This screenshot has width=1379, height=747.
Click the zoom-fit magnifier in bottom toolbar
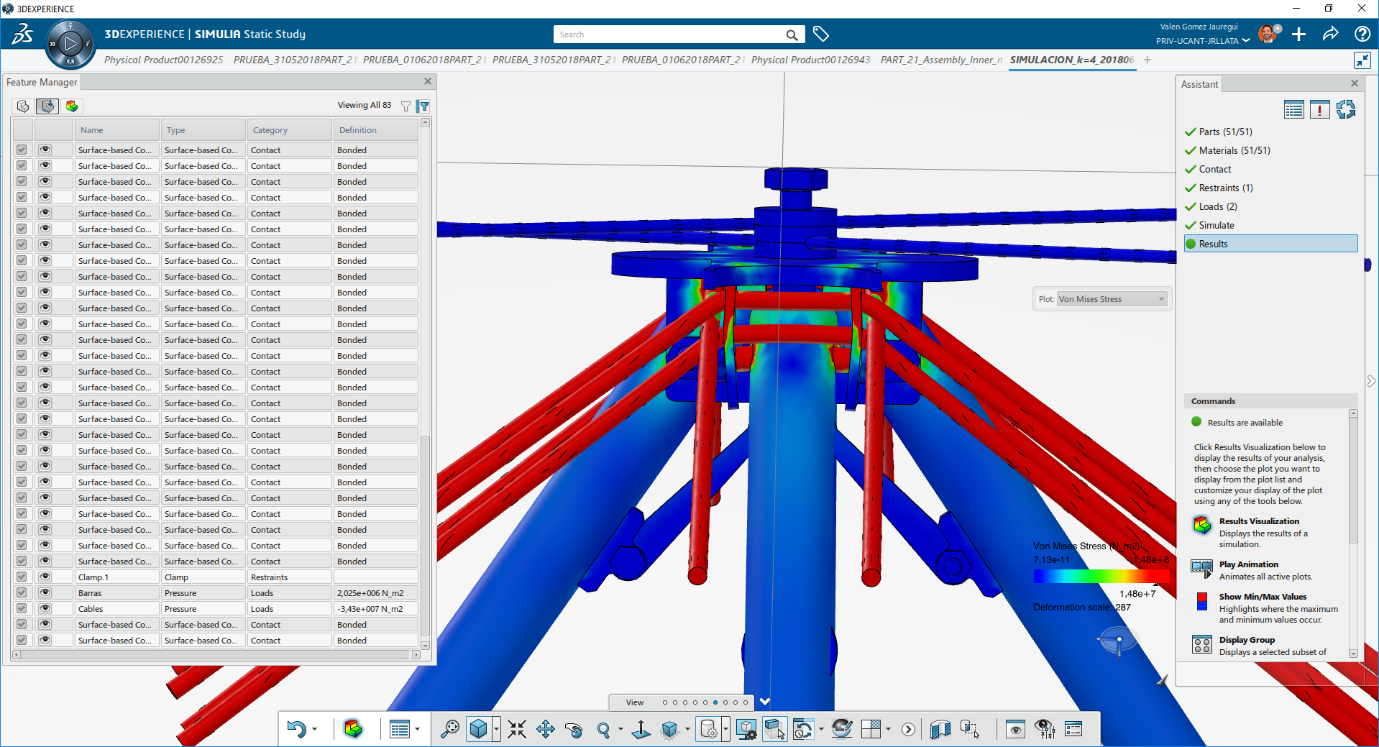point(450,729)
